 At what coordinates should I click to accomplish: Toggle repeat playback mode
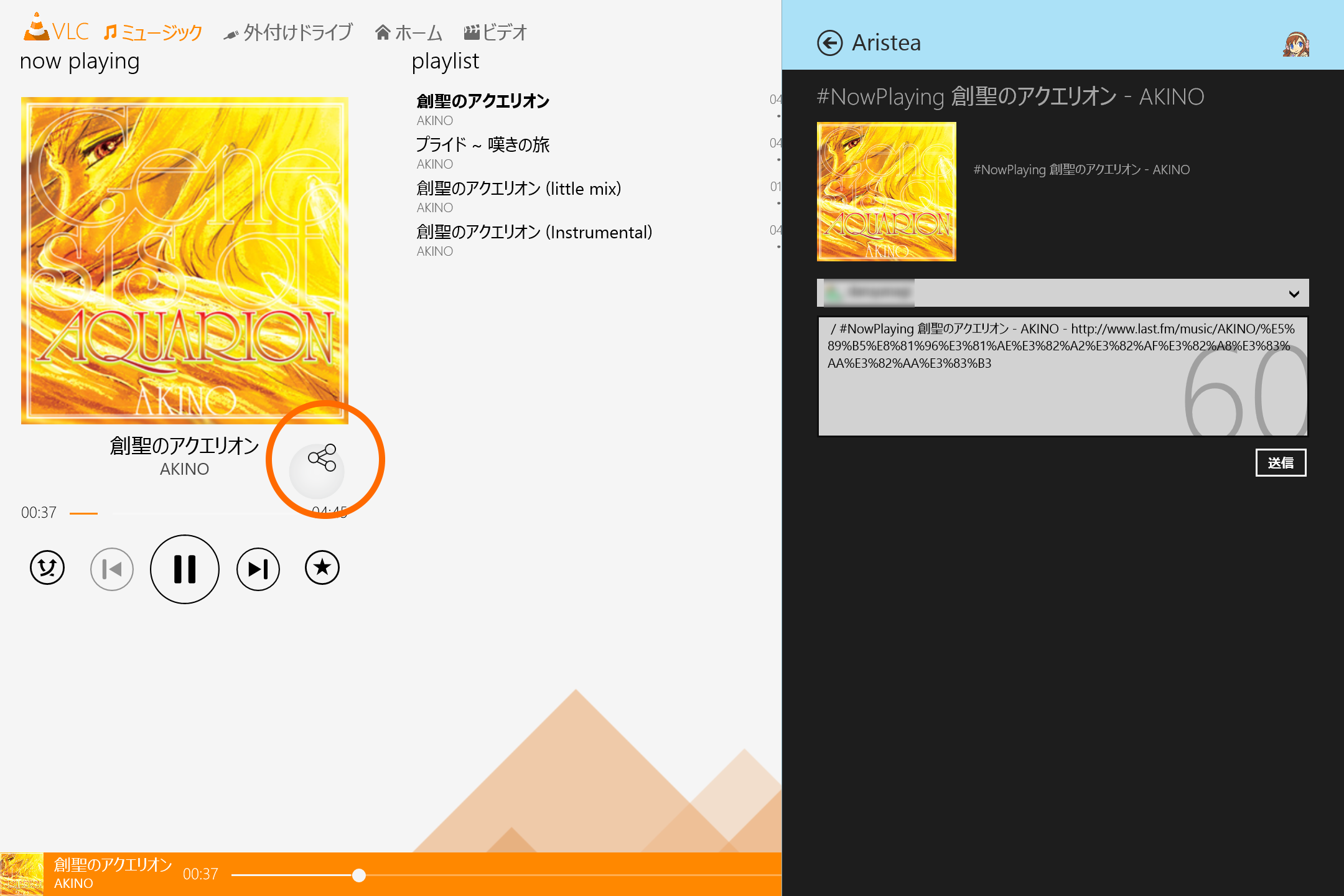[x=47, y=568]
